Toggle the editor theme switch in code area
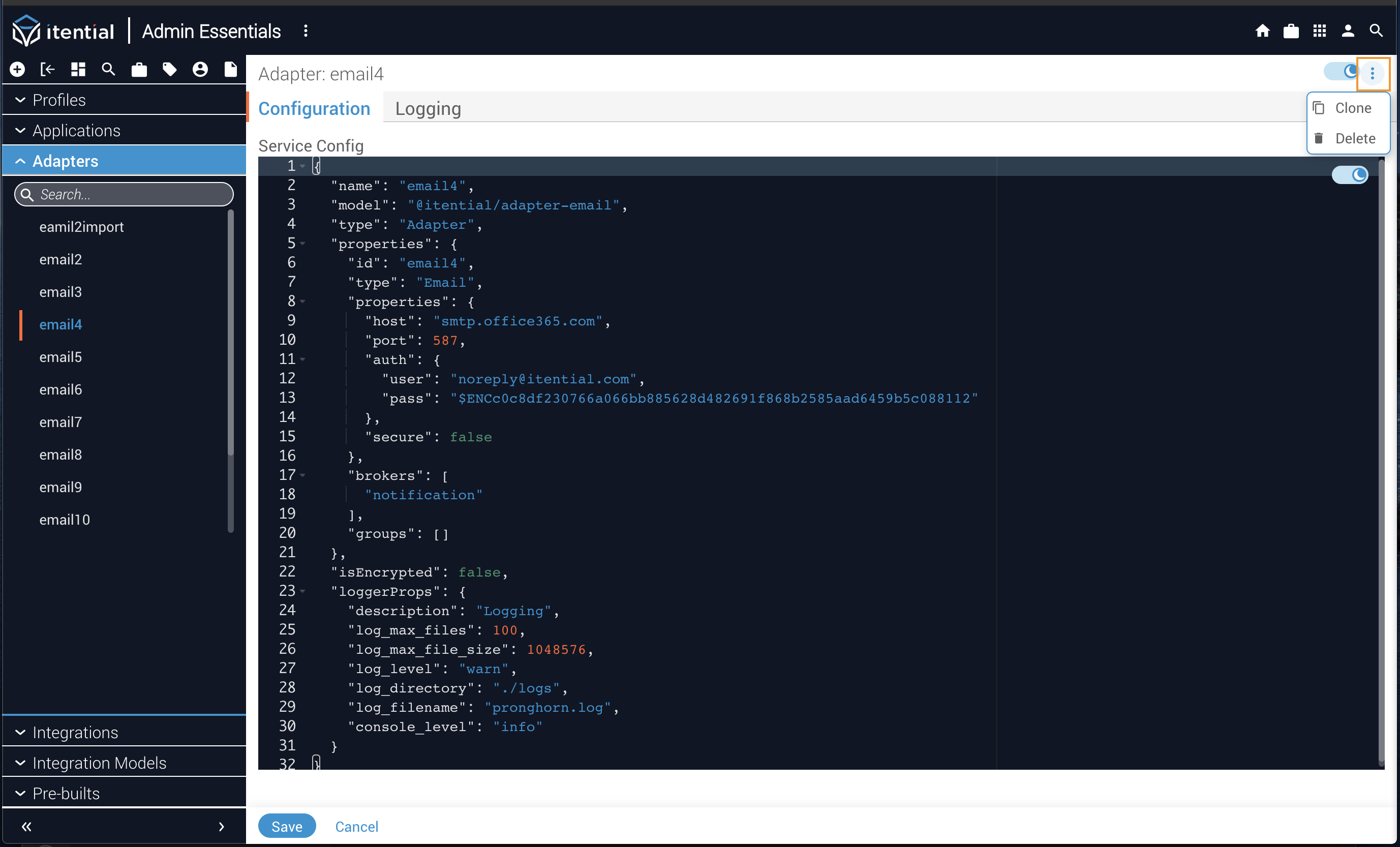The image size is (1400, 847). (1350, 174)
